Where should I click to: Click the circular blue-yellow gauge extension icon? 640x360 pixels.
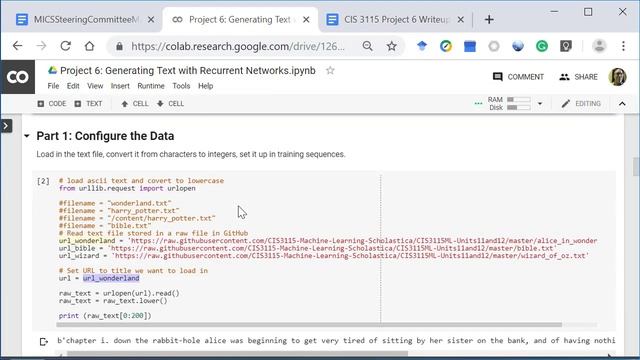point(446,46)
